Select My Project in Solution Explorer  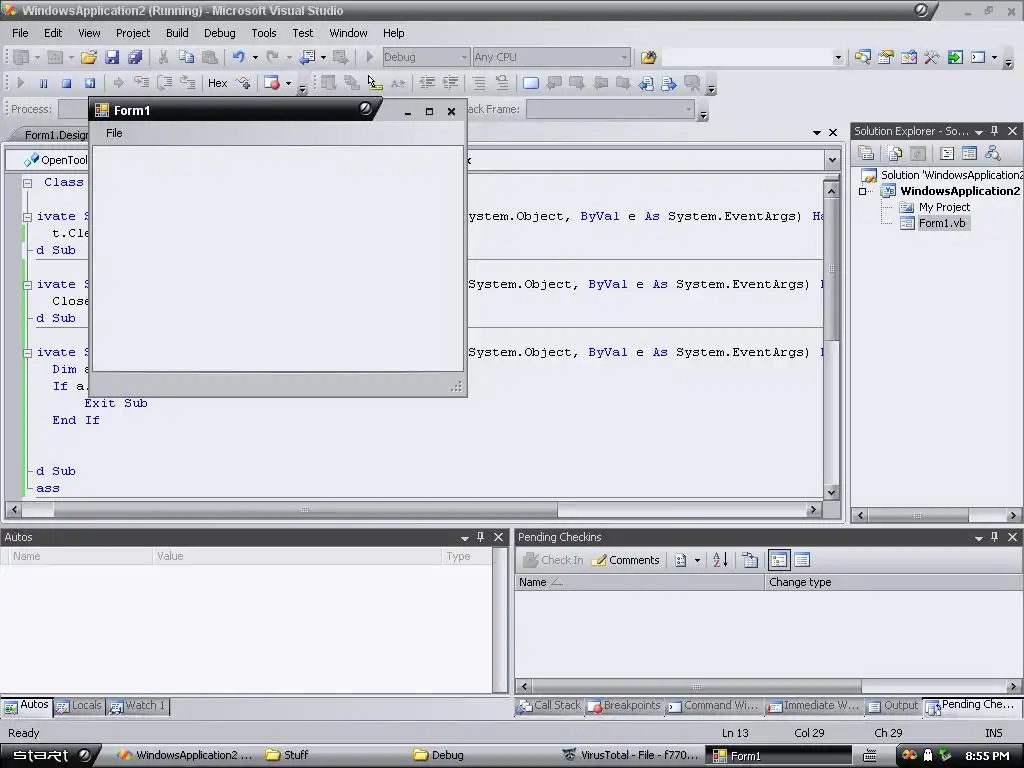pyautogui.click(x=944, y=207)
